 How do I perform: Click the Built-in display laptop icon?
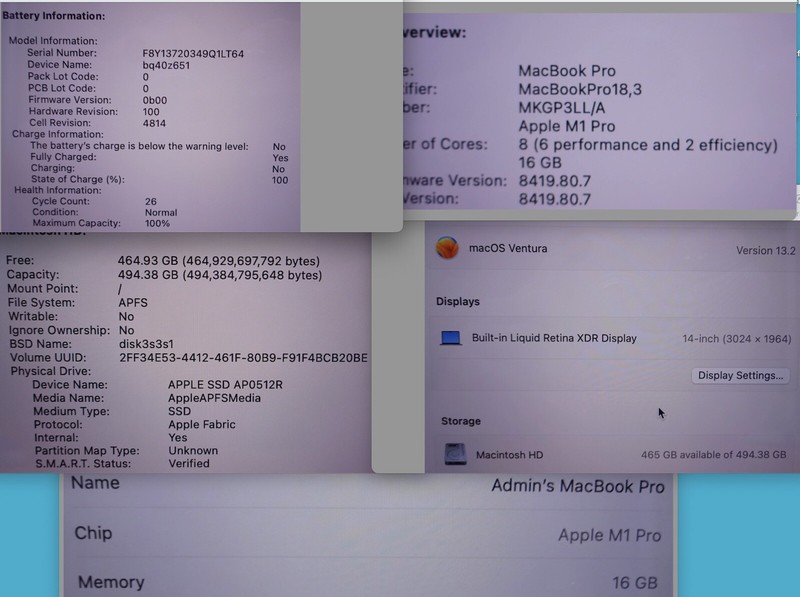451,338
